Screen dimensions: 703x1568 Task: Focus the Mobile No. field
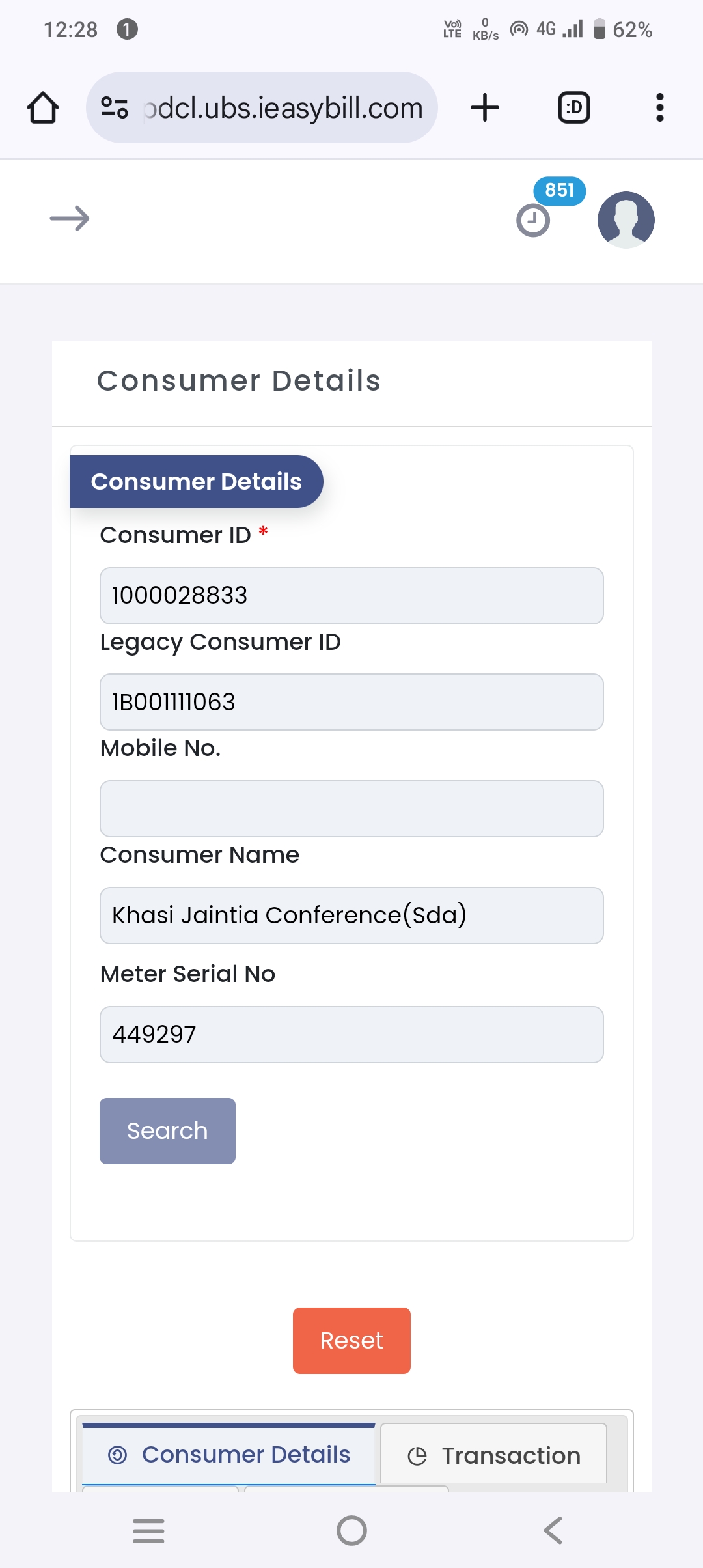[351, 809]
